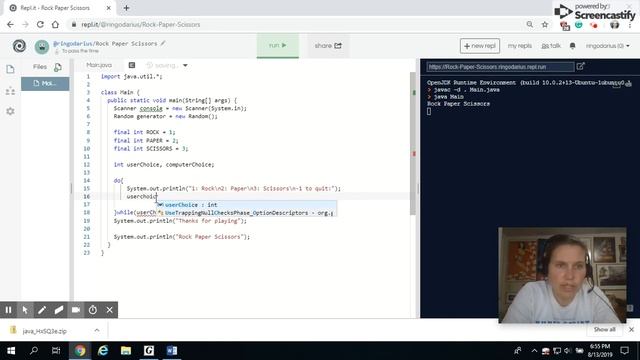The height and width of the screenshot is (360, 640).
Task: Open the java_HxSQ3e.zip download
Action: tap(45, 331)
